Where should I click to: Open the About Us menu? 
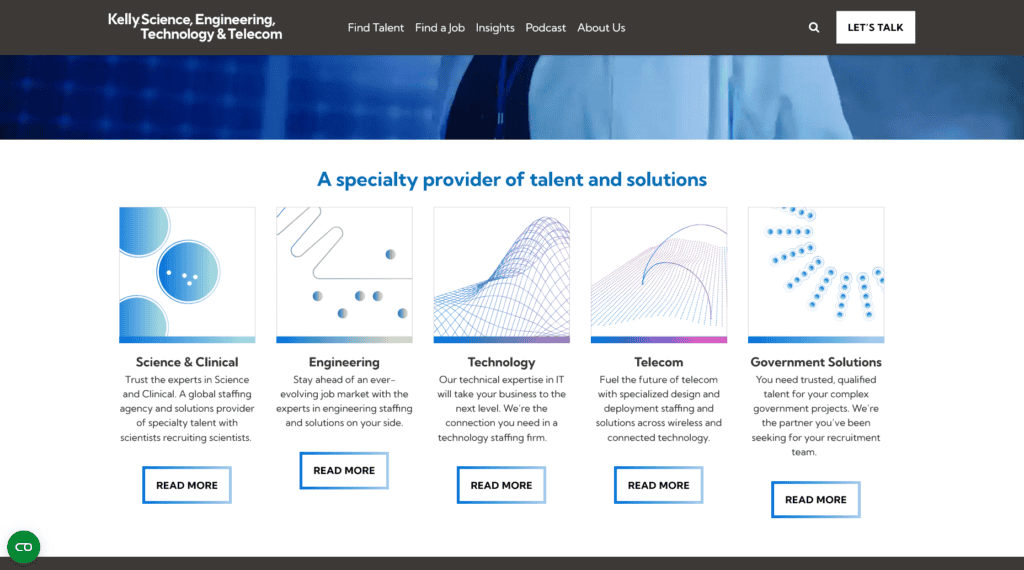pyautogui.click(x=601, y=28)
